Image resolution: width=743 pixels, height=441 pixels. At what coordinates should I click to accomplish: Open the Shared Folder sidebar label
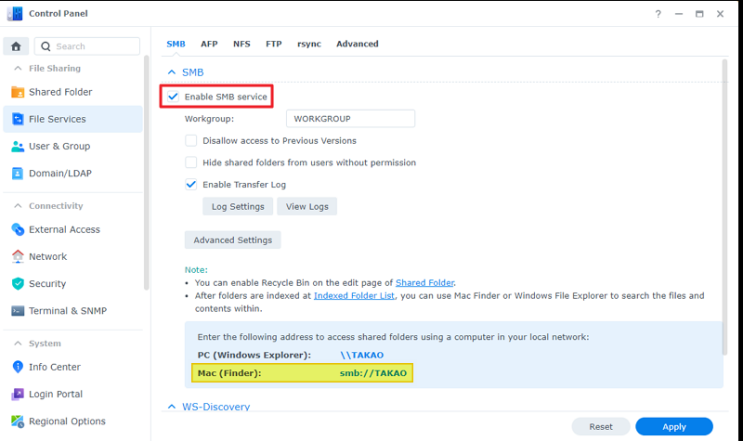(x=61, y=92)
